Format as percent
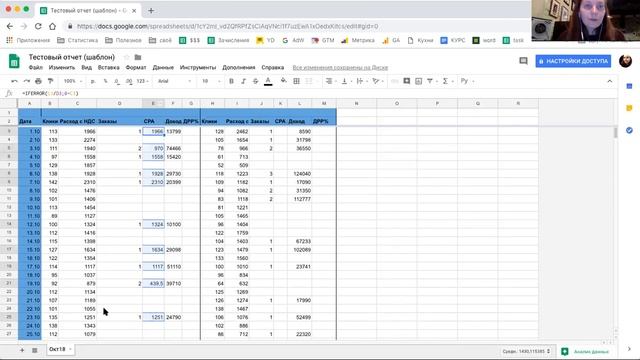This screenshot has height=360, width=640. click(x=105, y=81)
